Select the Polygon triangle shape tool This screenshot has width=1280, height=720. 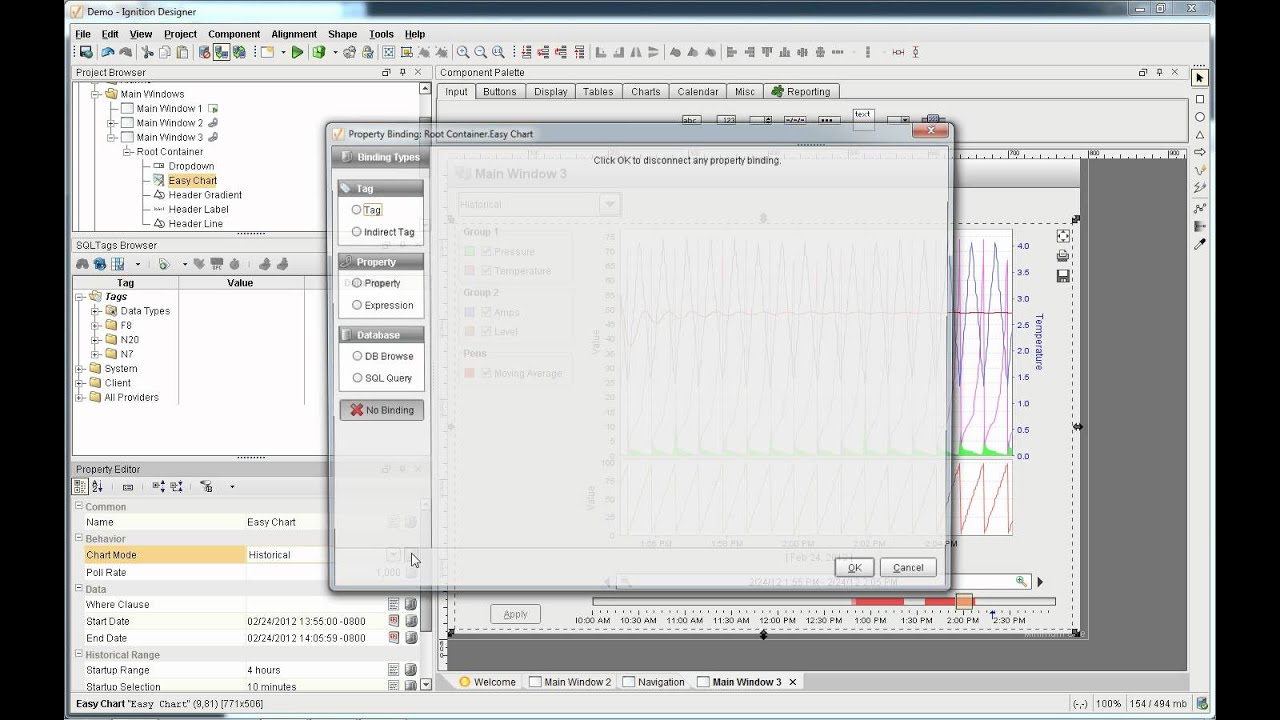1200,135
